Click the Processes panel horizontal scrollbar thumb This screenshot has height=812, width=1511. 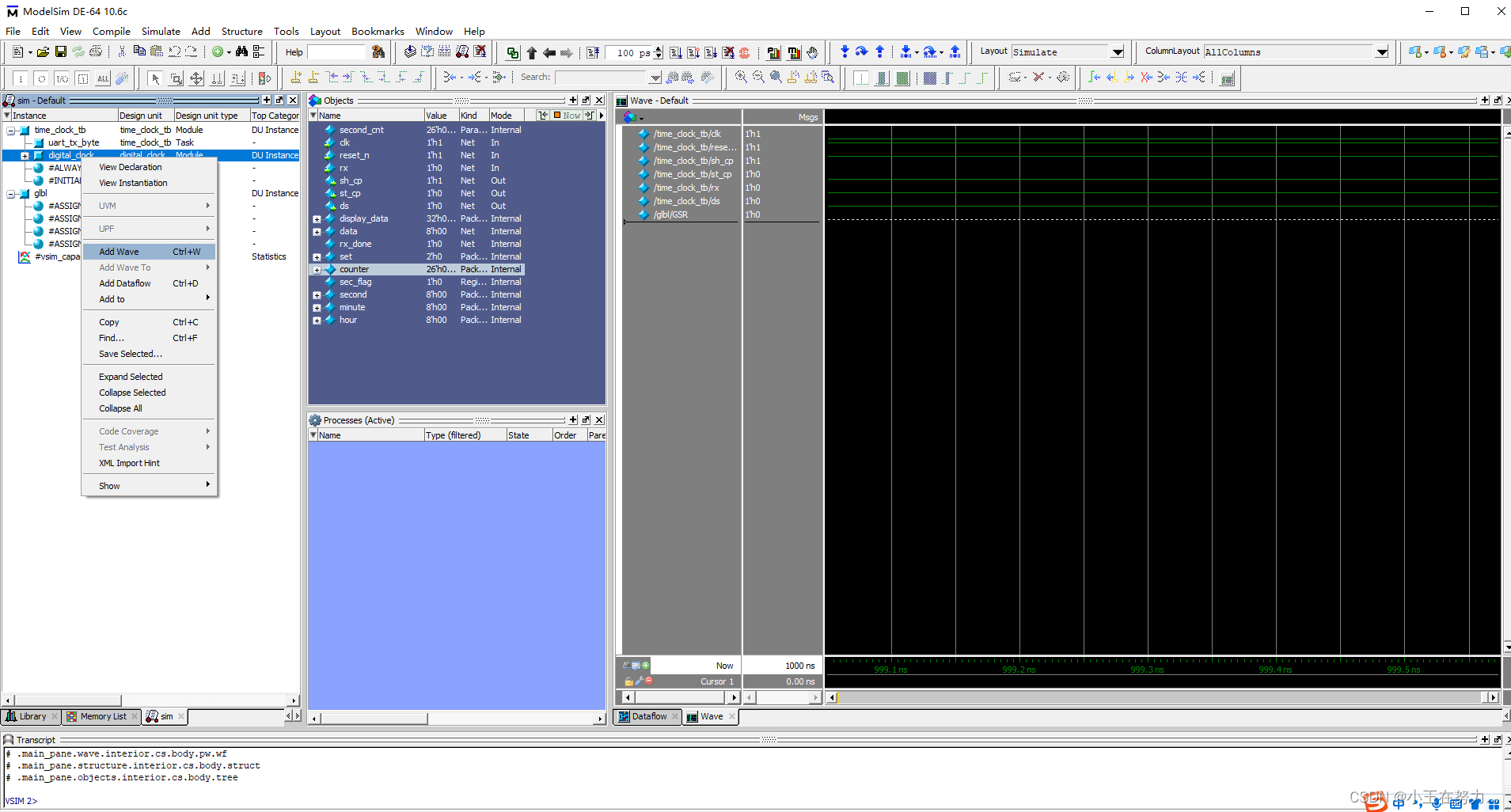(x=374, y=719)
